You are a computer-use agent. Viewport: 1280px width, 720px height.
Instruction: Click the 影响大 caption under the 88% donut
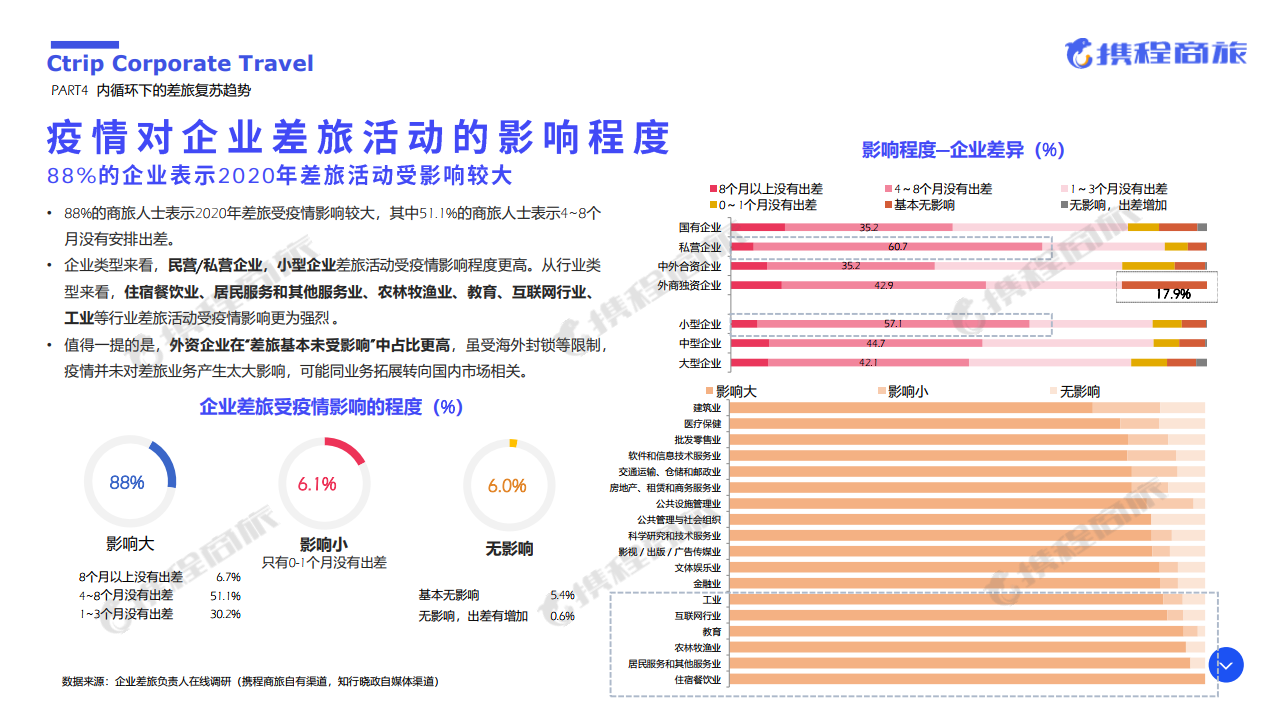pos(130,545)
